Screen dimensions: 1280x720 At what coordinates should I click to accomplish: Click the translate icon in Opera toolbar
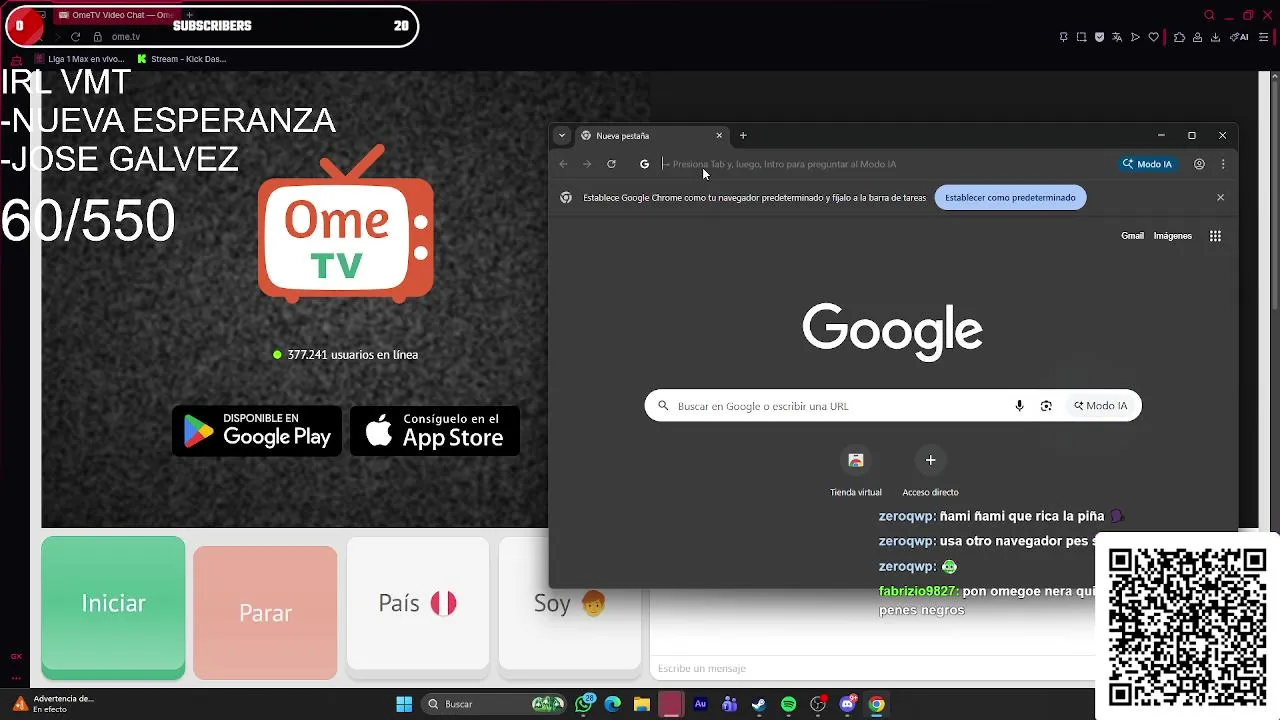tap(1117, 37)
